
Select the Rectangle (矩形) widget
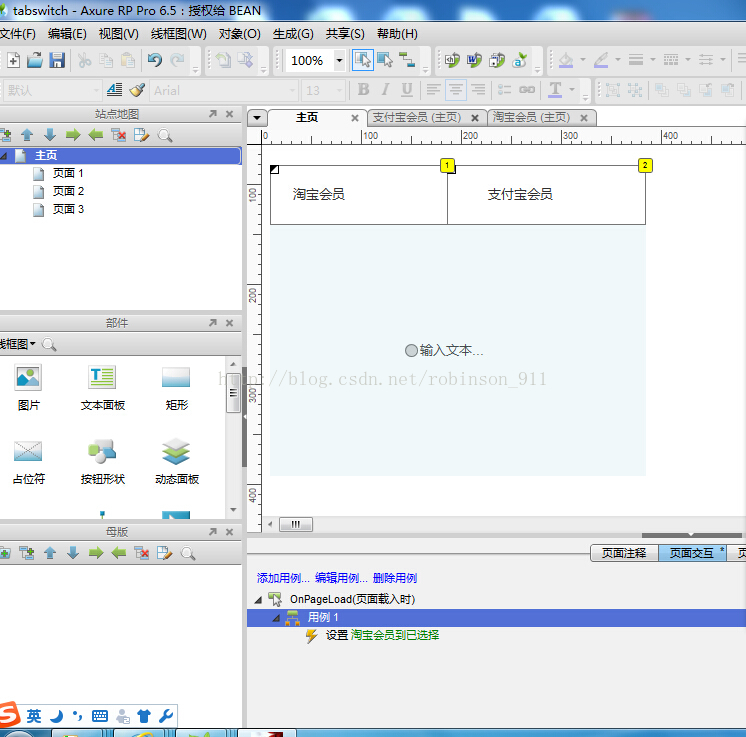click(177, 388)
